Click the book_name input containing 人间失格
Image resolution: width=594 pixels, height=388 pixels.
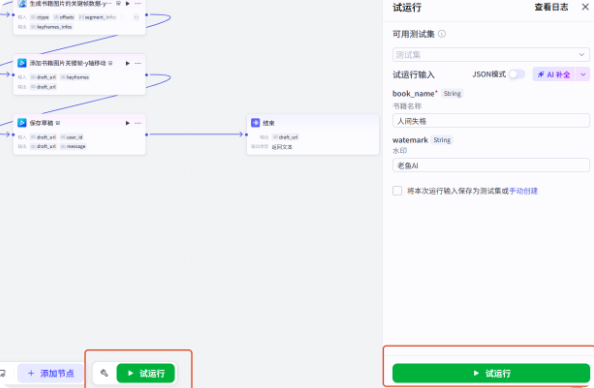(491, 121)
